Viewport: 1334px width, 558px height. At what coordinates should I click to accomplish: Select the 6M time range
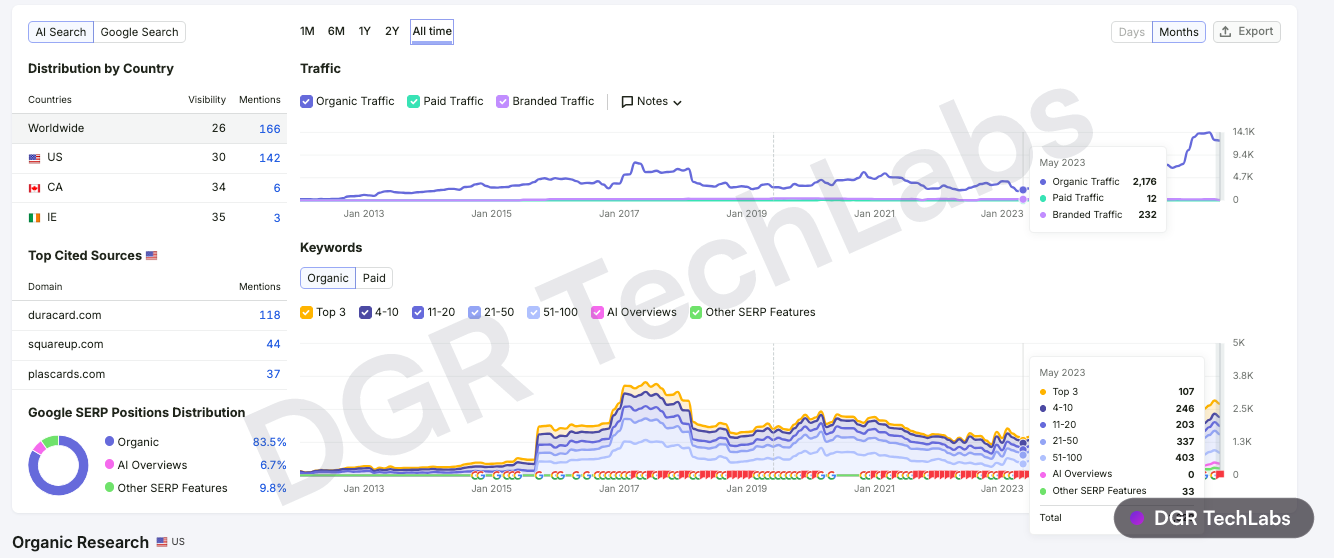click(x=336, y=31)
